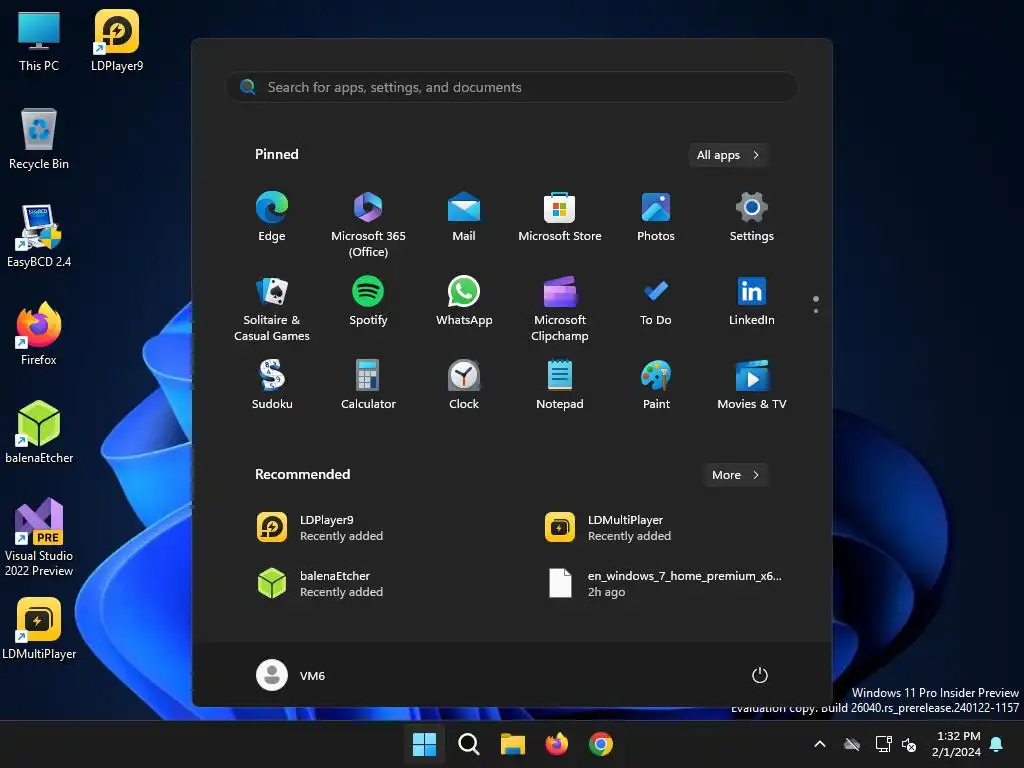Launch Spotify from the Start menu

(x=368, y=301)
